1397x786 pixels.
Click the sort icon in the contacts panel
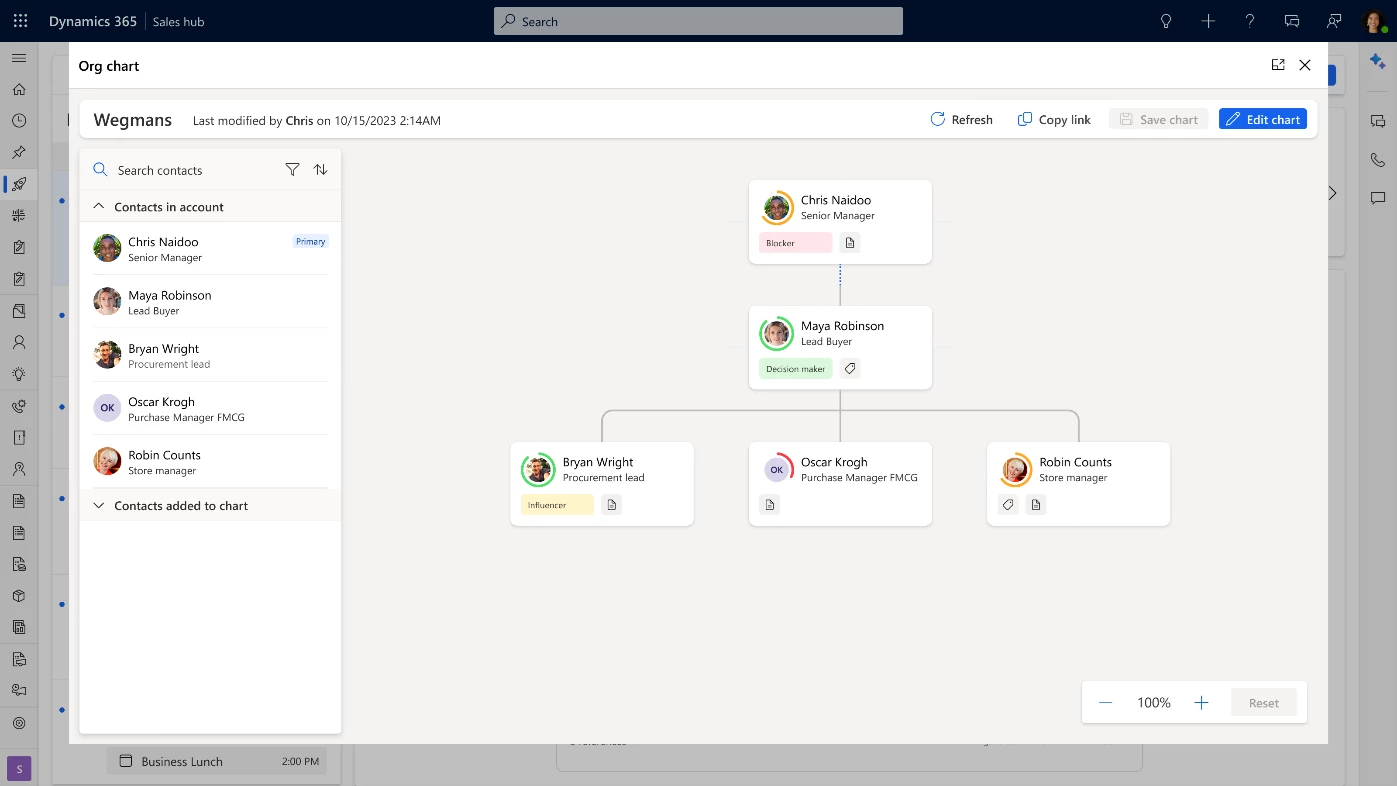[x=320, y=169]
